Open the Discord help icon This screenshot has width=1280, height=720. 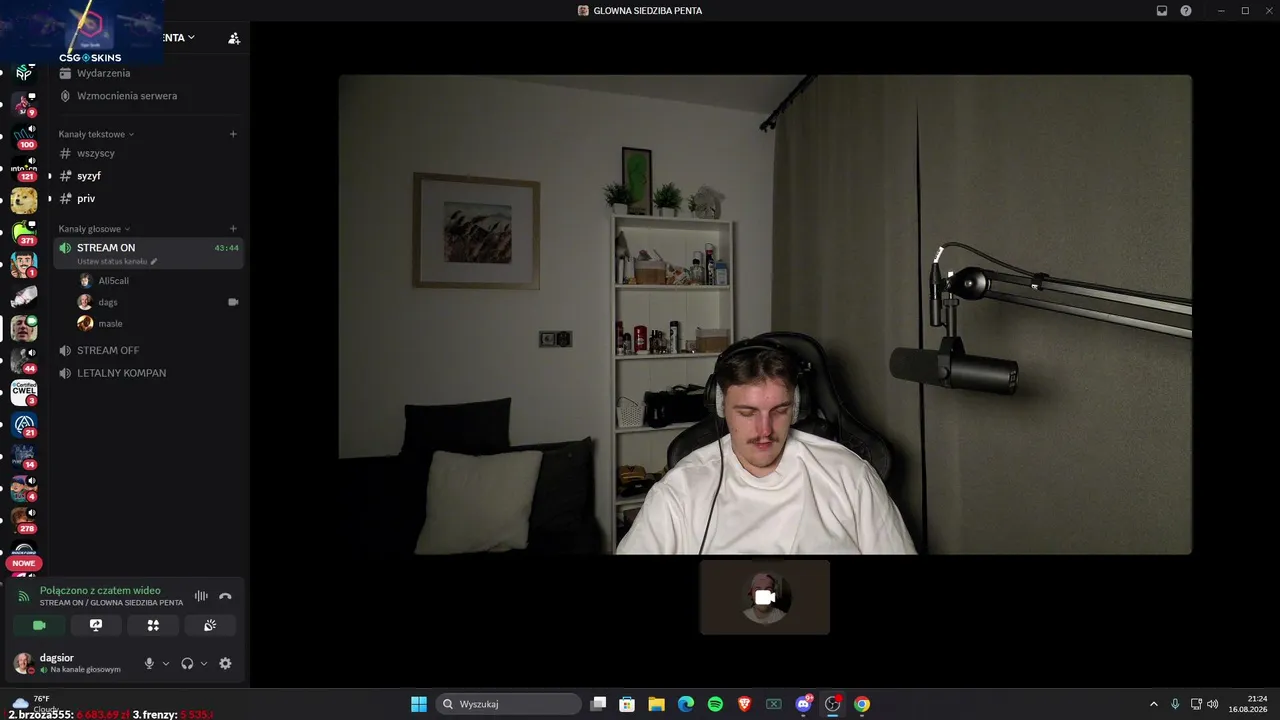1186,11
